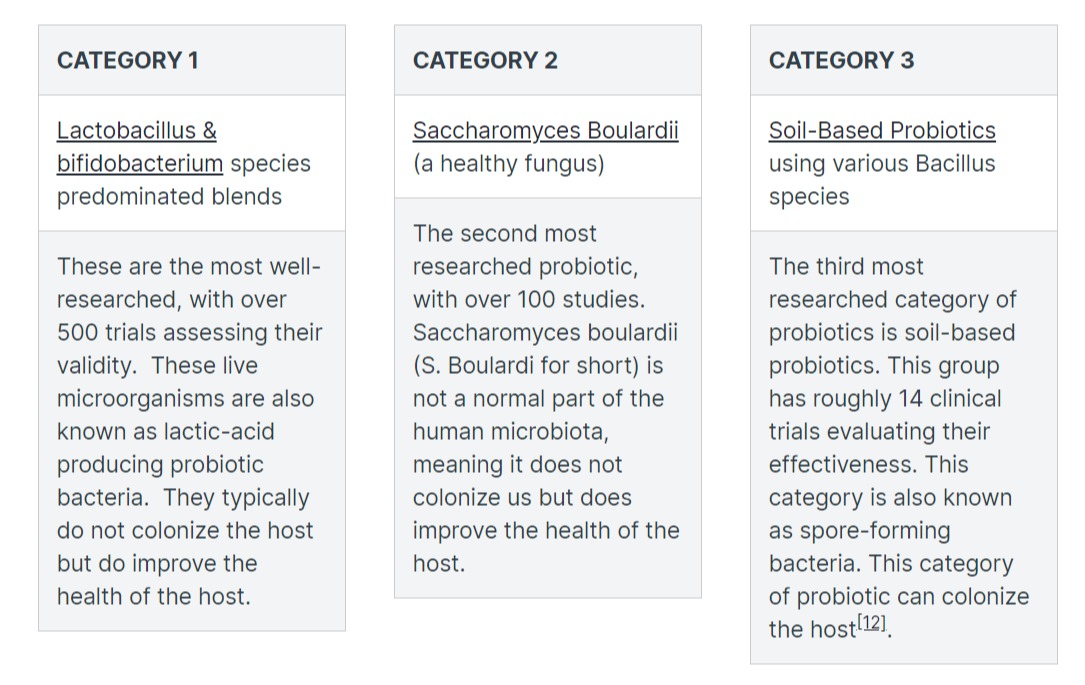Open the Saccharomyces Boulardii link
Screen dimensions: 1085x685
(545, 130)
